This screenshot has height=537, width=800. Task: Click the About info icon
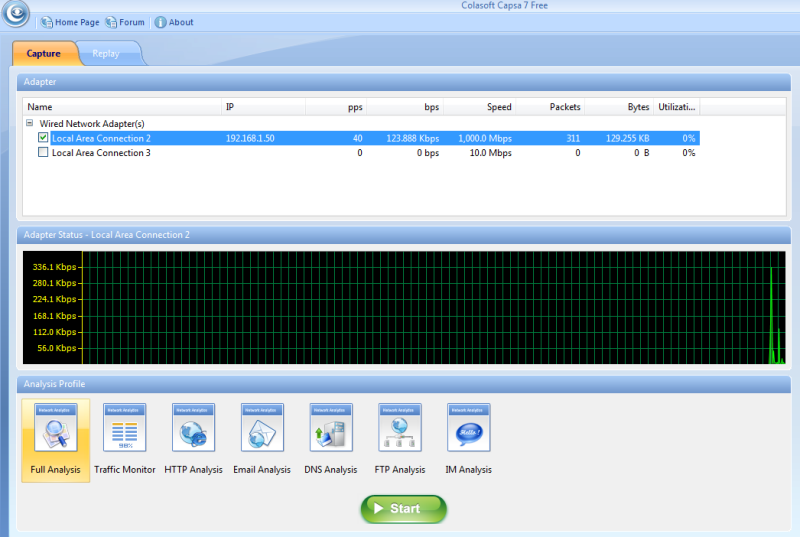160,22
